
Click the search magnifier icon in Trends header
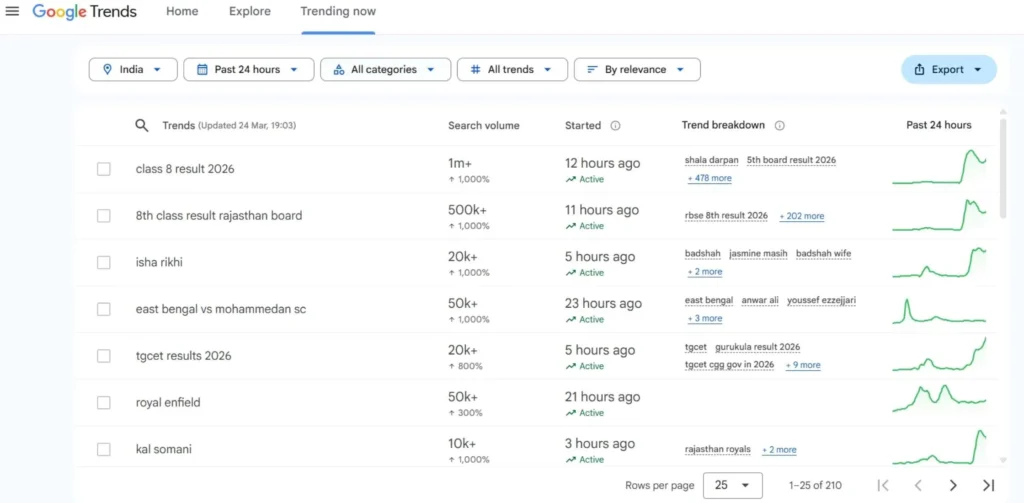click(x=142, y=125)
